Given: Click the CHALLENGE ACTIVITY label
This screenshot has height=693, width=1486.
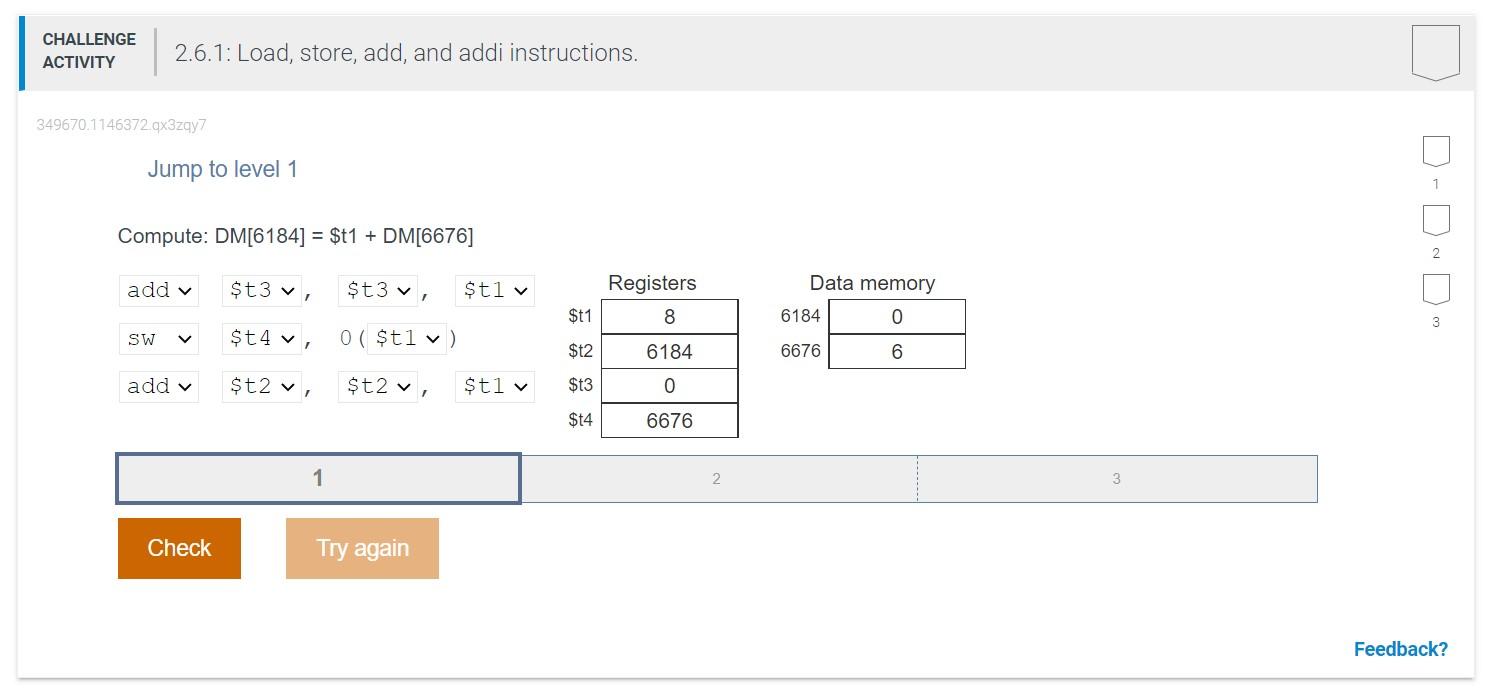Looking at the screenshot, I should (x=89, y=51).
